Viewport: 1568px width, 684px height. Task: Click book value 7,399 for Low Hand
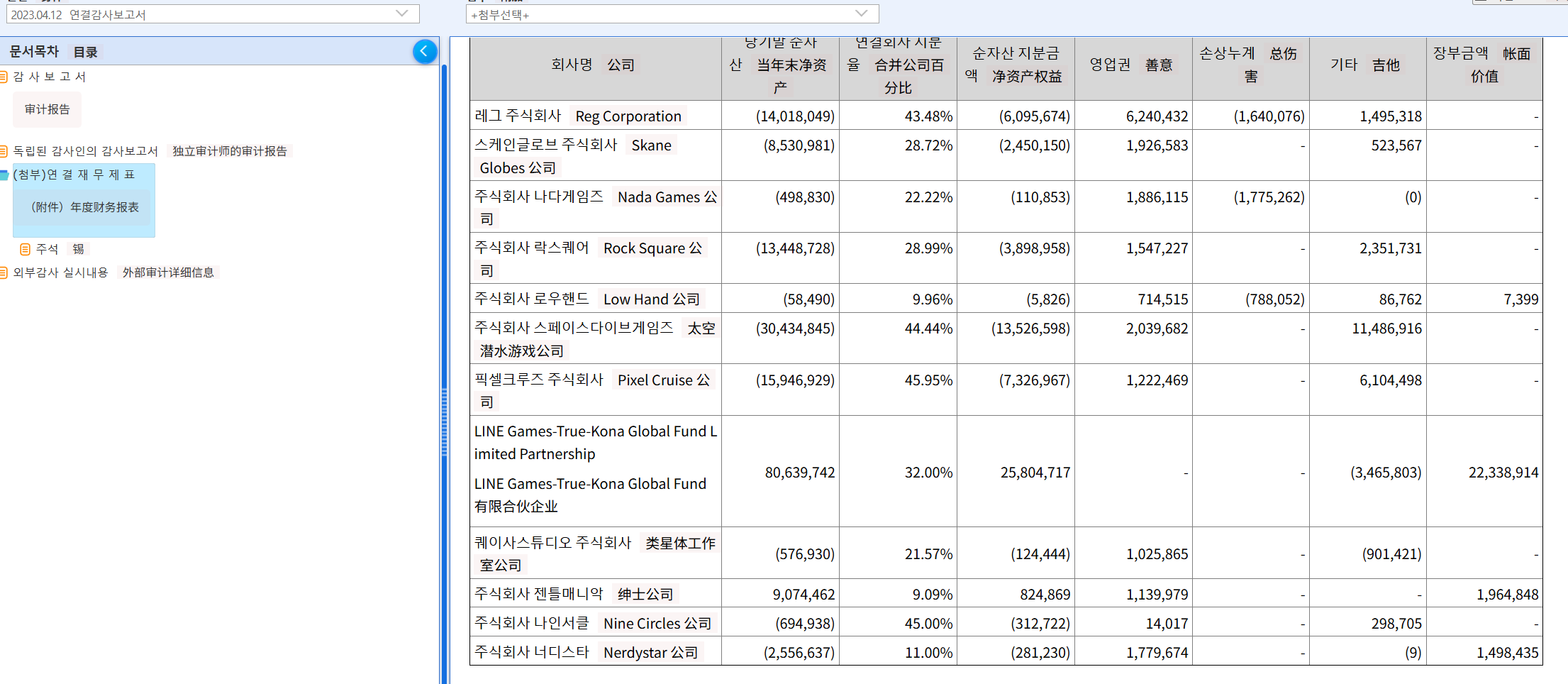1520,299
